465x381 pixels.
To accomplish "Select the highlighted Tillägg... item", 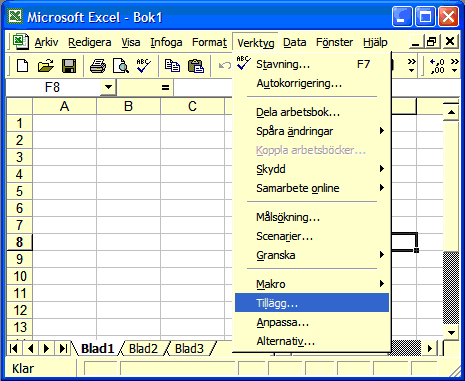I will 312,303.
